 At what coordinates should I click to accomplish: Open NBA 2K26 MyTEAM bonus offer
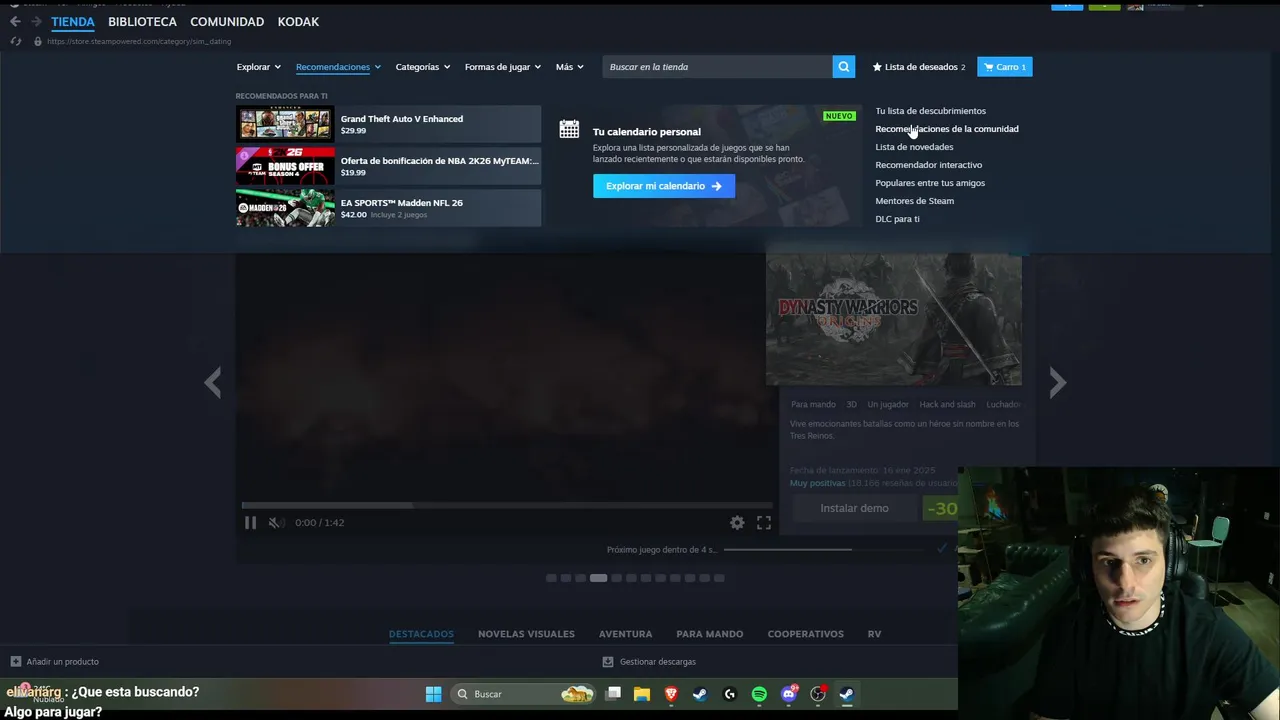click(x=388, y=166)
